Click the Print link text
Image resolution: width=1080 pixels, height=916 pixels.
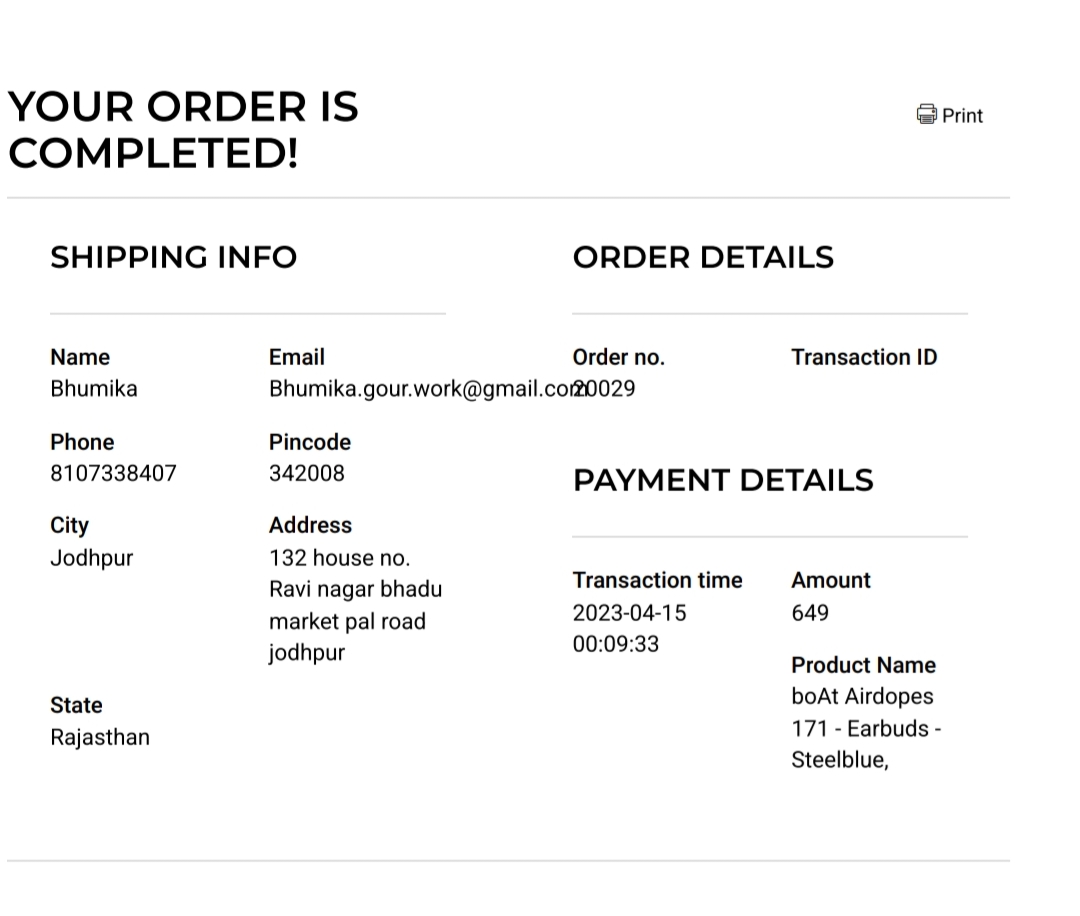coord(962,116)
